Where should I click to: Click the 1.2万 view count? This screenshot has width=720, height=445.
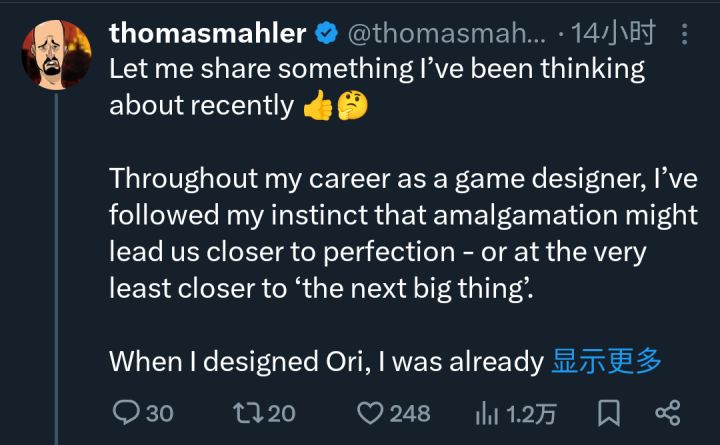(532, 413)
